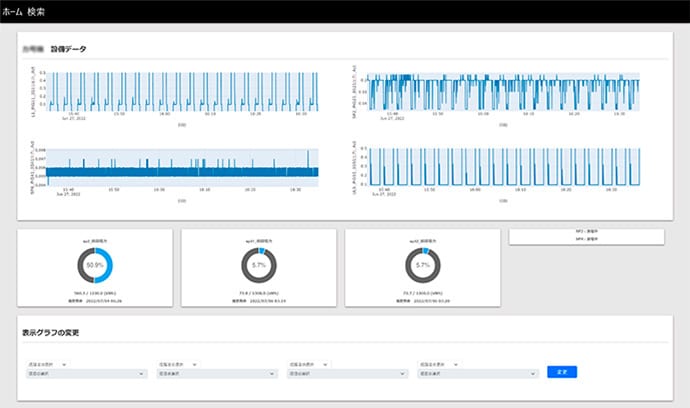Expand the fourth small dropdown in the graph settings
Viewport: 690px width, 408px height.
(x=436, y=364)
